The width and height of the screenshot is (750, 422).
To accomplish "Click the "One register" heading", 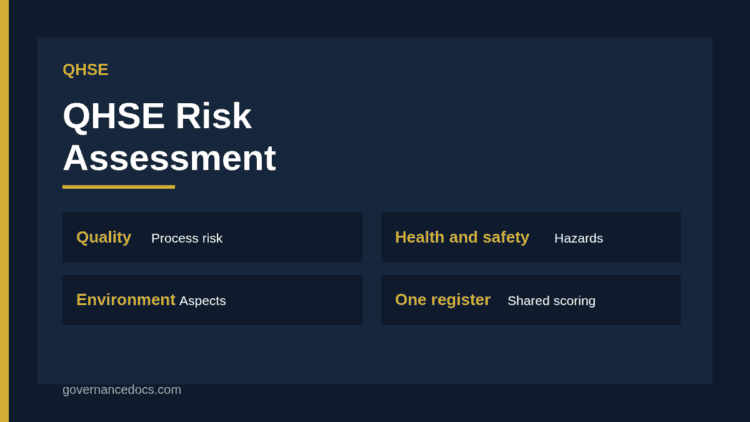I will pos(443,300).
